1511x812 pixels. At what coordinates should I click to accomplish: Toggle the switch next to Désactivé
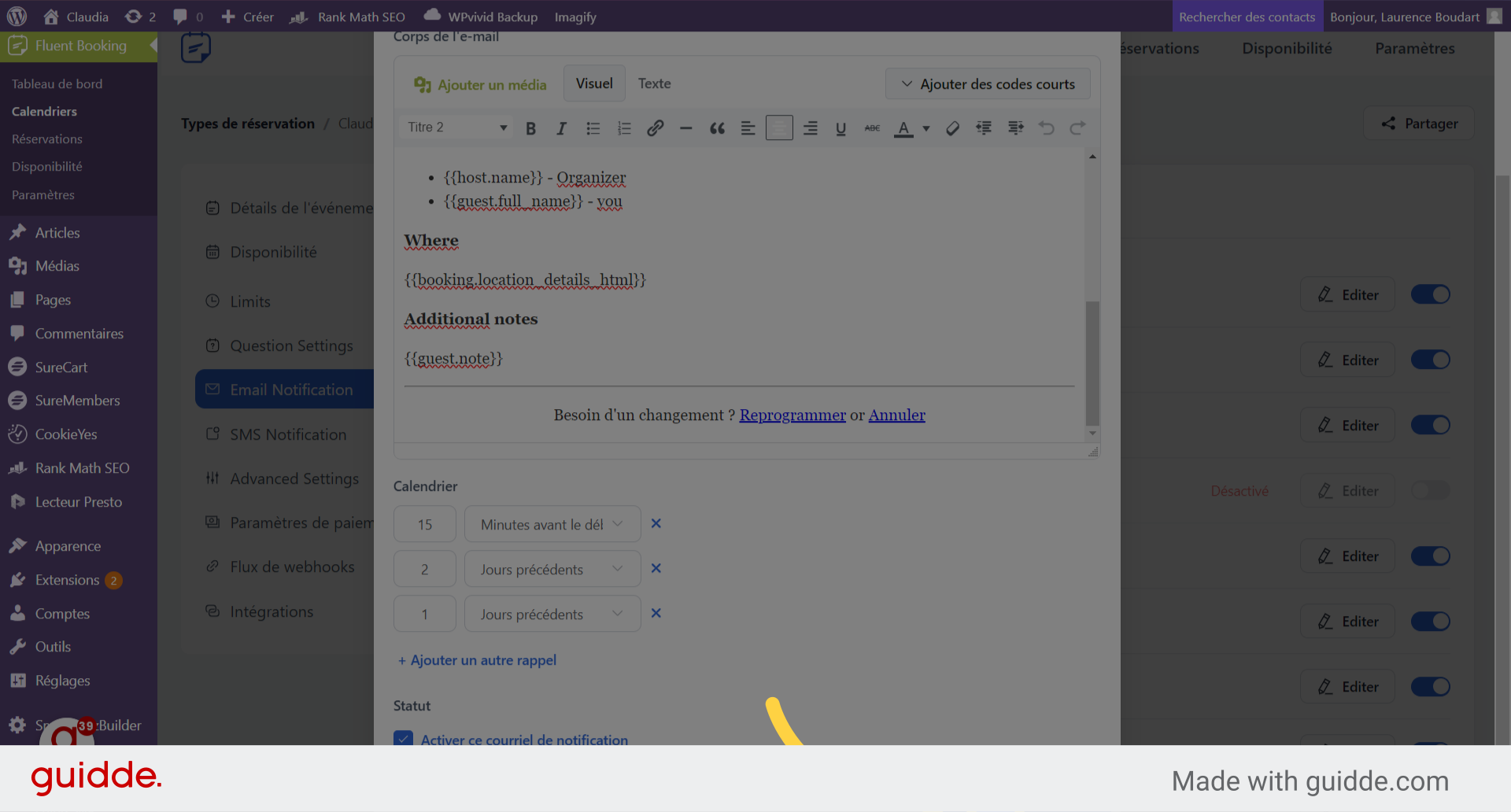tap(1430, 491)
